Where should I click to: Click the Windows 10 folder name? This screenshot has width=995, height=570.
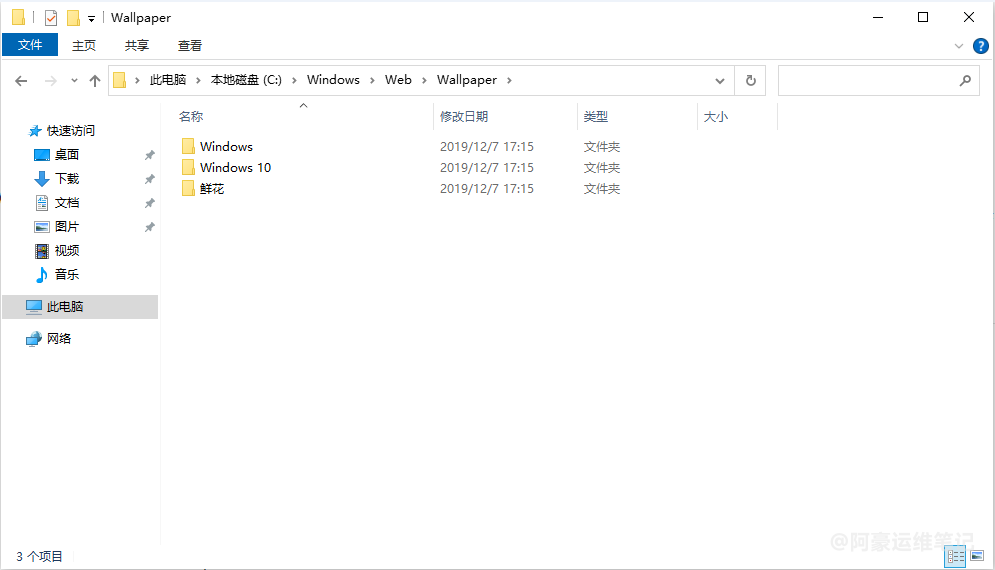pos(235,168)
